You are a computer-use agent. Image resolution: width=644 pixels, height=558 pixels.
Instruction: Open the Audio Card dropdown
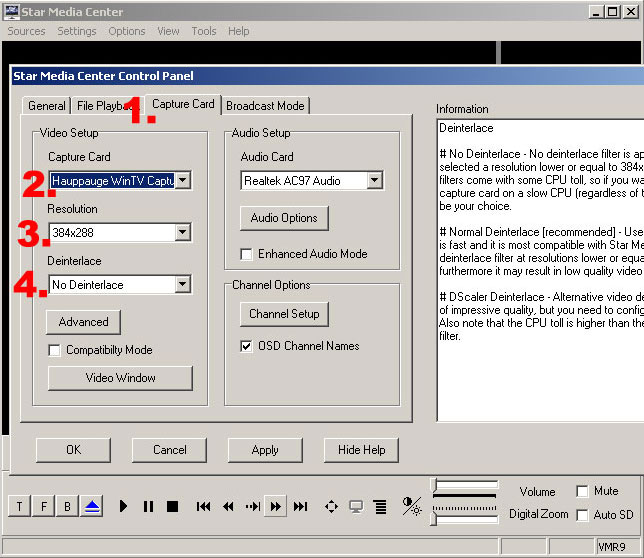coord(375,180)
